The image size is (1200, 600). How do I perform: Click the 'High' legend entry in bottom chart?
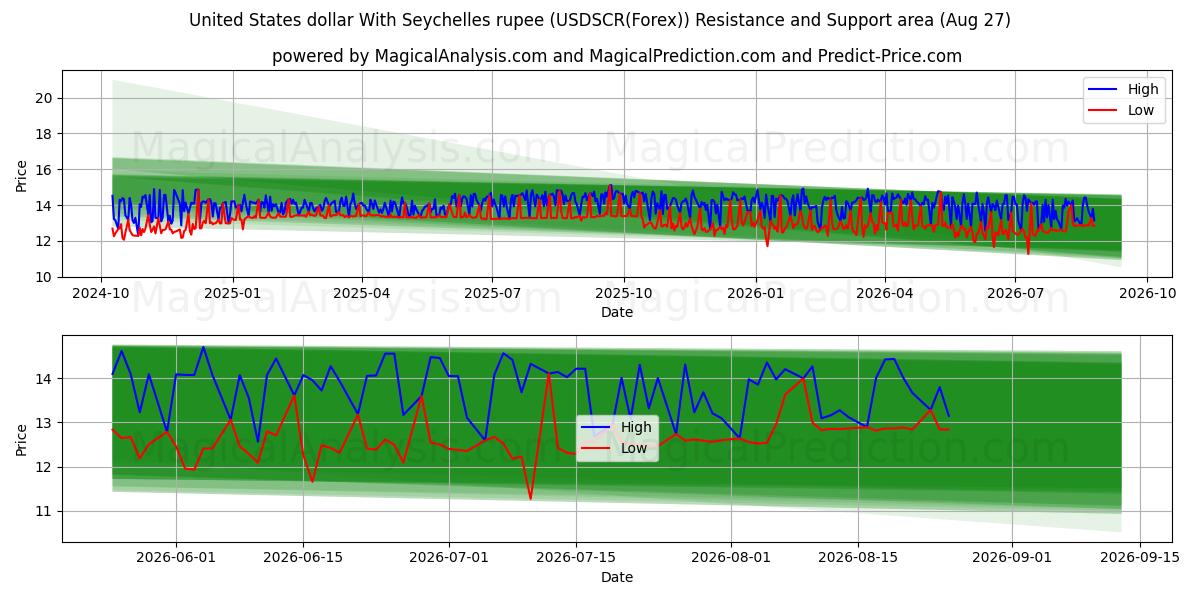pyautogui.click(x=616, y=427)
